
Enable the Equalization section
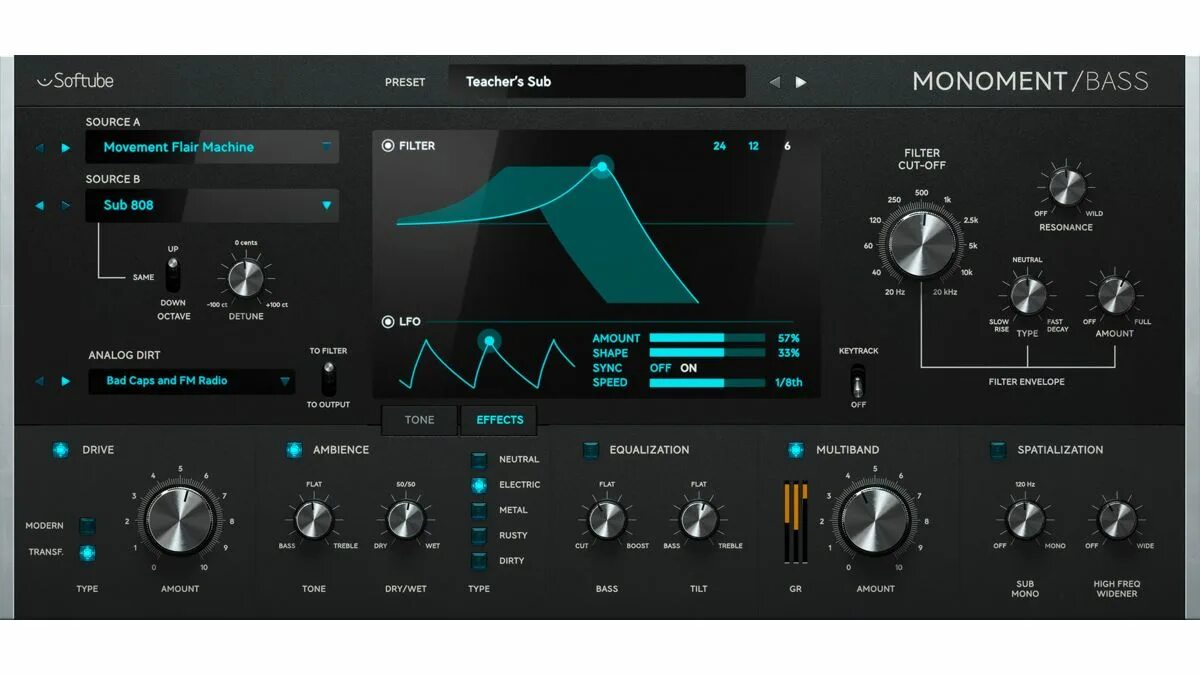click(591, 450)
